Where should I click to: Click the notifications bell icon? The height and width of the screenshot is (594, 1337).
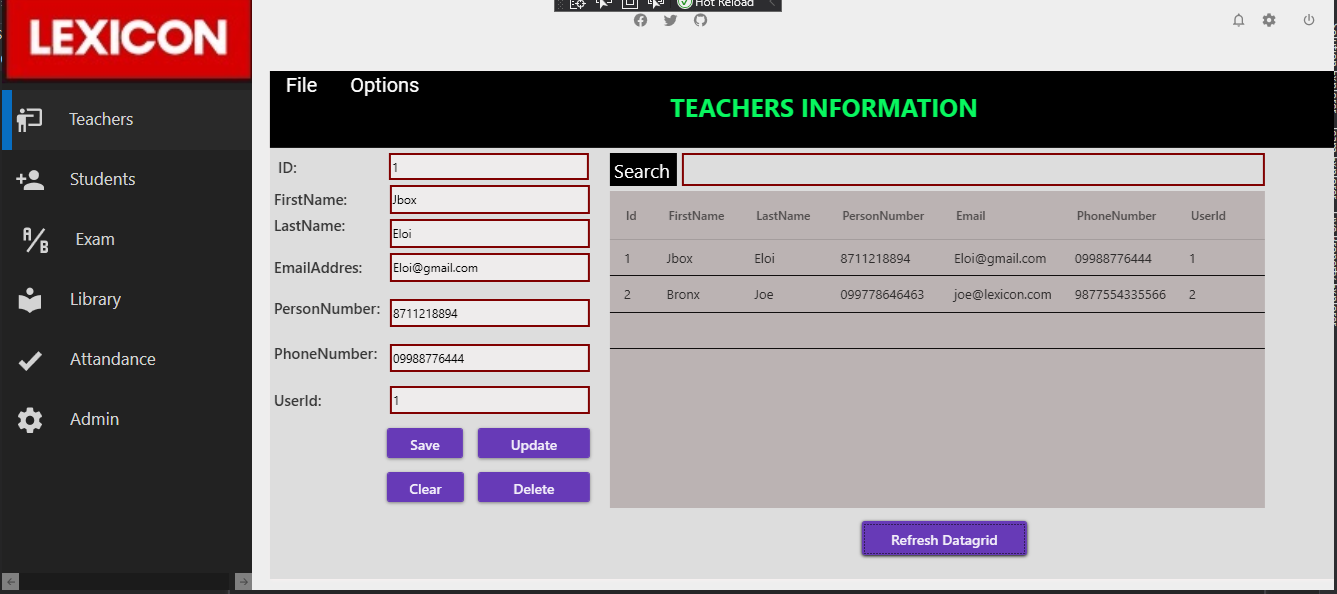tap(1238, 19)
